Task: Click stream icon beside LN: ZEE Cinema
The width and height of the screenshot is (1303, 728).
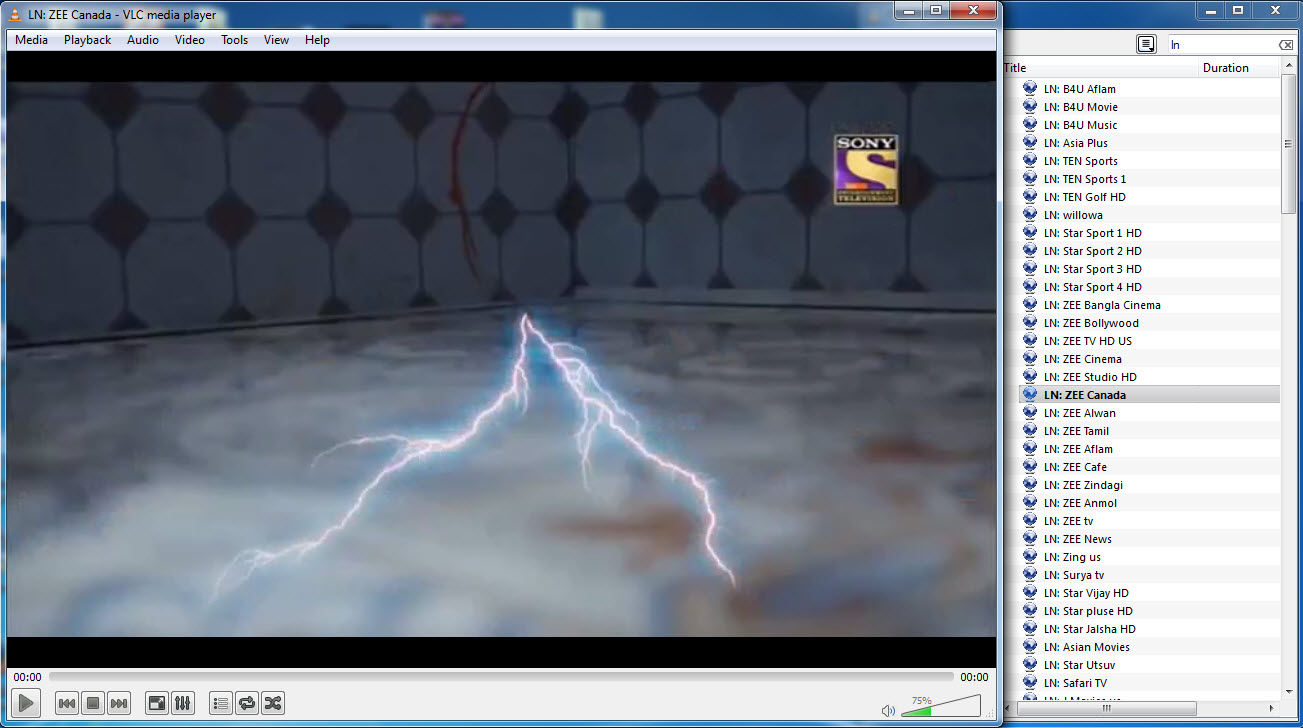Action: (1030, 359)
